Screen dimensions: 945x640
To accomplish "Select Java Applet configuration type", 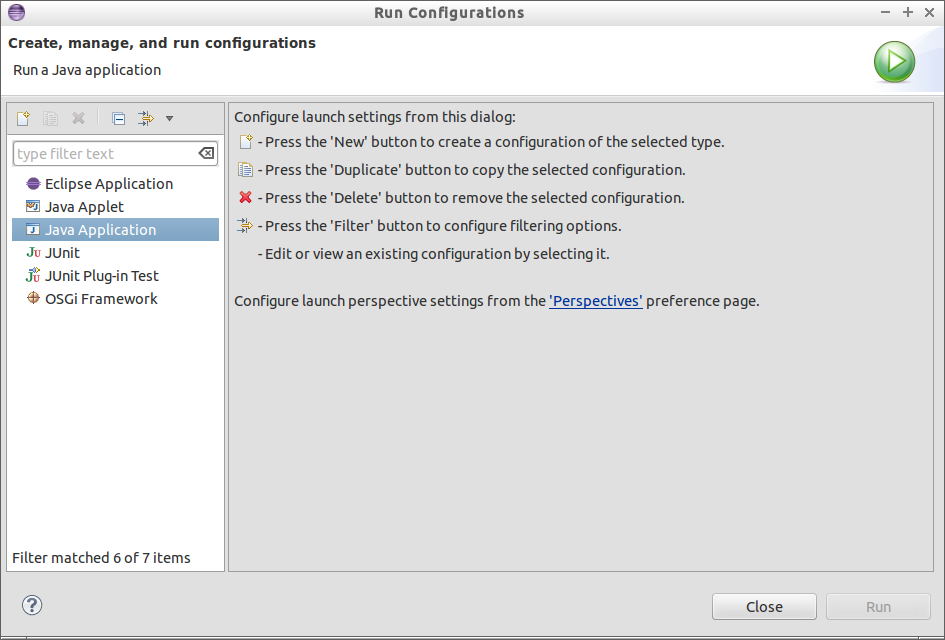I will coord(84,207).
